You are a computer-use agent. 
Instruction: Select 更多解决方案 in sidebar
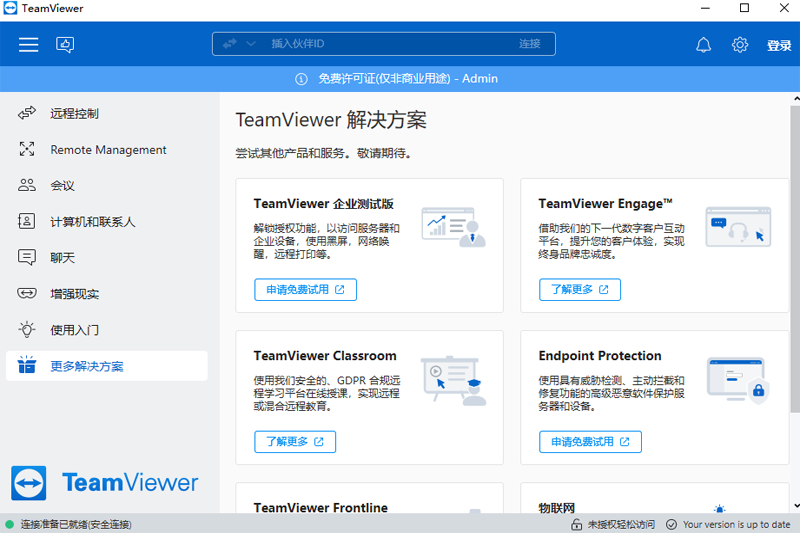pos(107,366)
